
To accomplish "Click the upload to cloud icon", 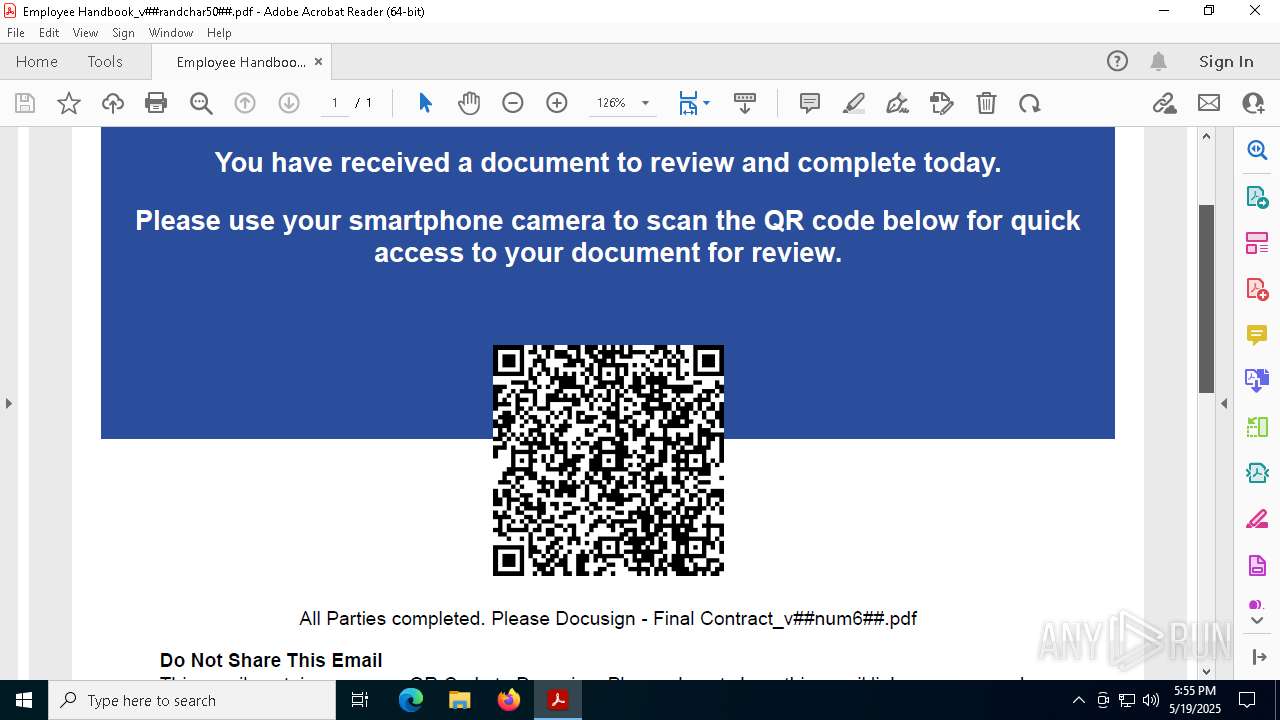I will pyautogui.click(x=113, y=103).
